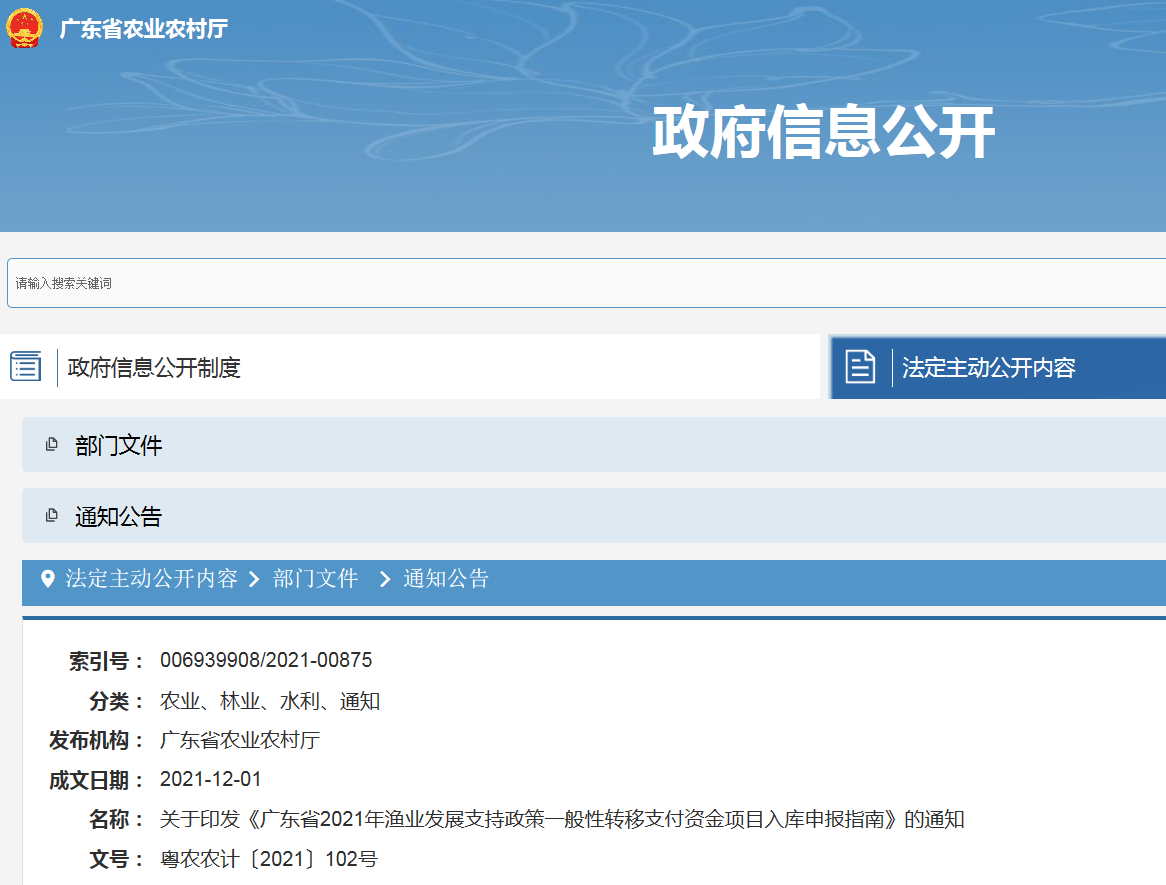This screenshot has width=1166, height=885.
Task: Go to 法定主动公开内容 in breadcrumb
Action: pos(152,579)
